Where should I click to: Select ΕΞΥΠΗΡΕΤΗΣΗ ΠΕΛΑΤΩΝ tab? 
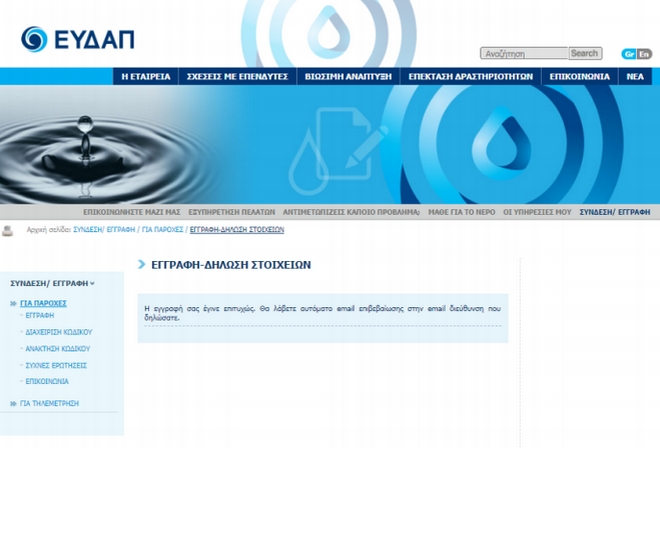[x=231, y=212]
